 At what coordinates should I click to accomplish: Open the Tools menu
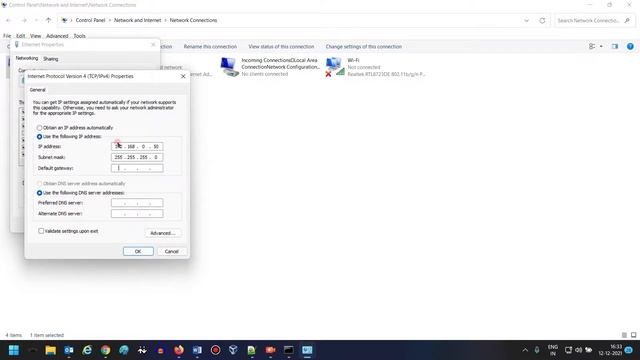click(80, 36)
